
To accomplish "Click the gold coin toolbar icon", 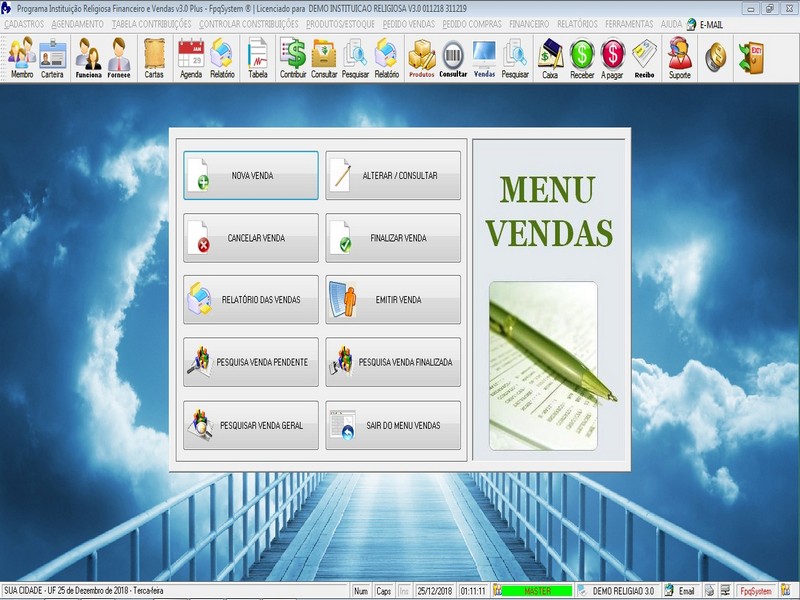I will [x=716, y=57].
